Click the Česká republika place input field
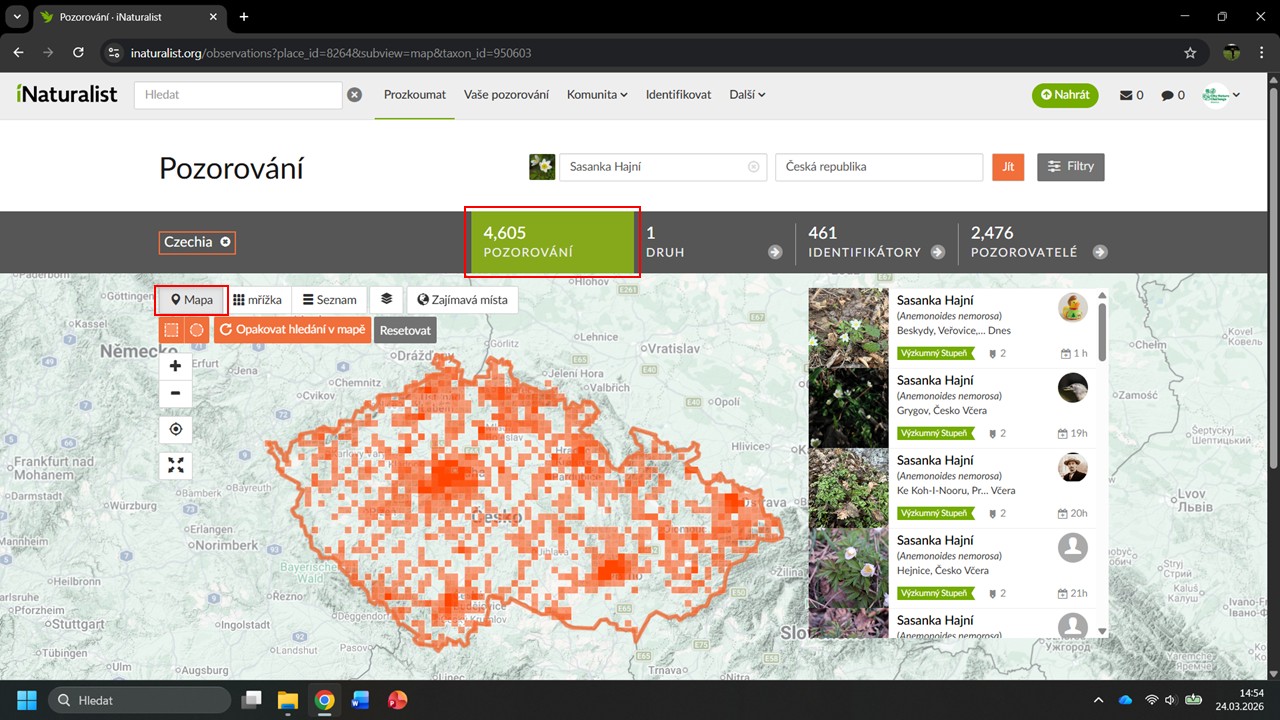Viewport: 1280px width, 720px height. coord(878,167)
